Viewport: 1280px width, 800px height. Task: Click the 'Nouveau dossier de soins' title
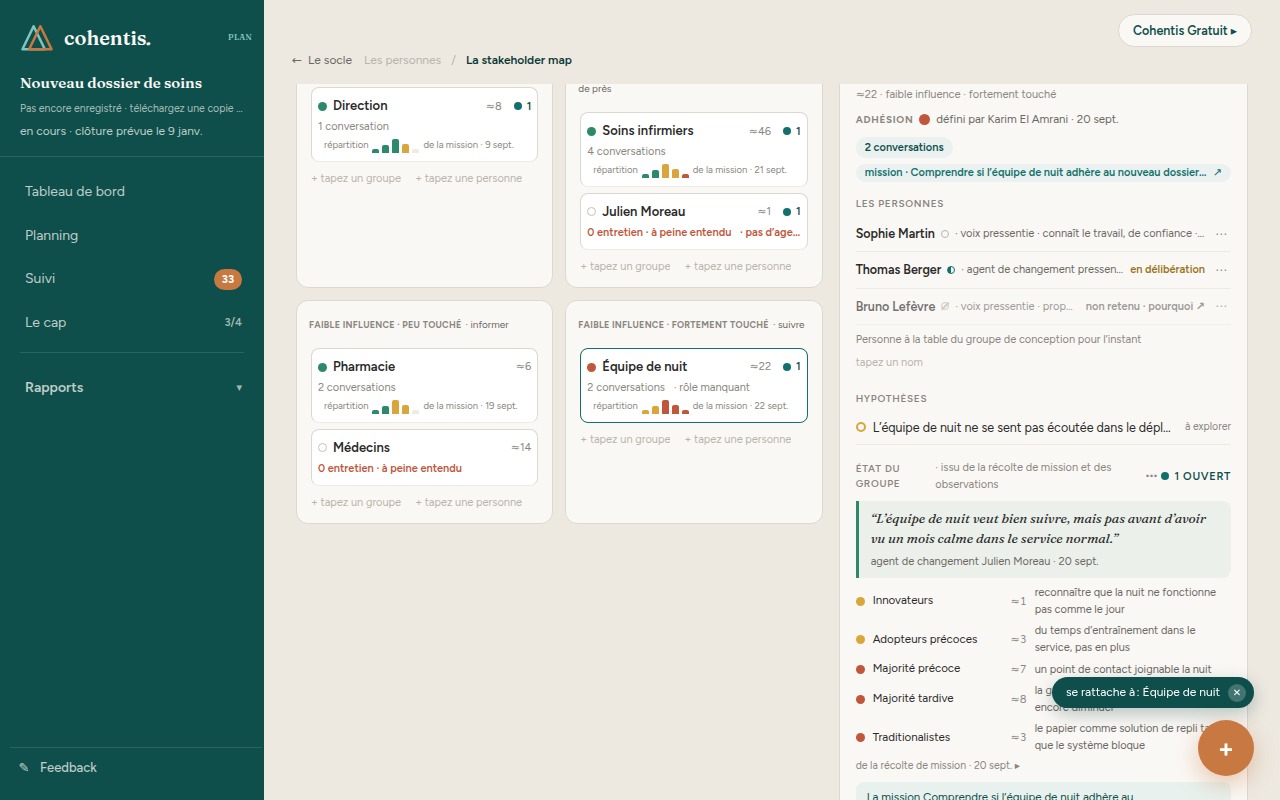(111, 83)
